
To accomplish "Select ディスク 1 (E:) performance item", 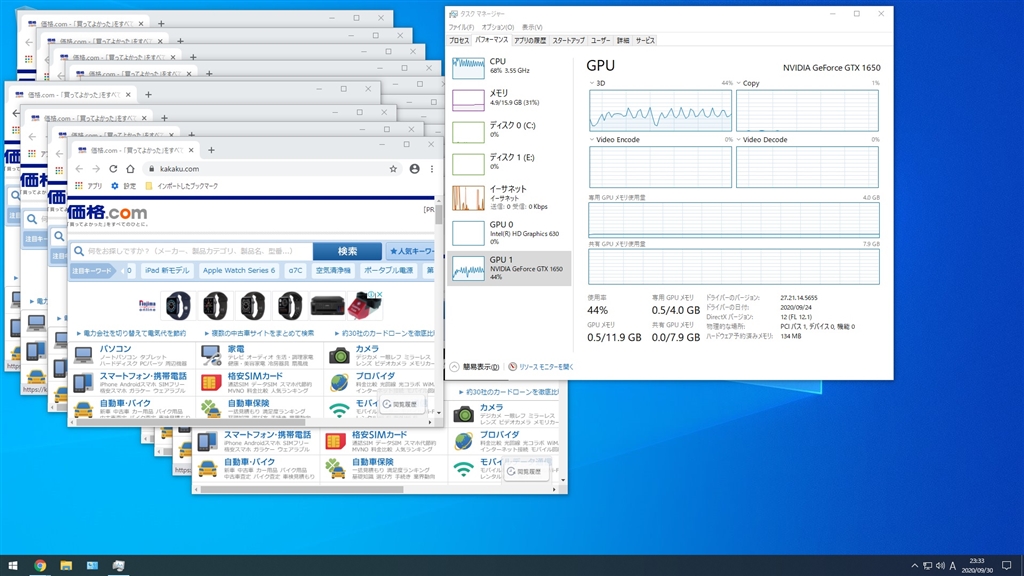I will (x=509, y=162).
